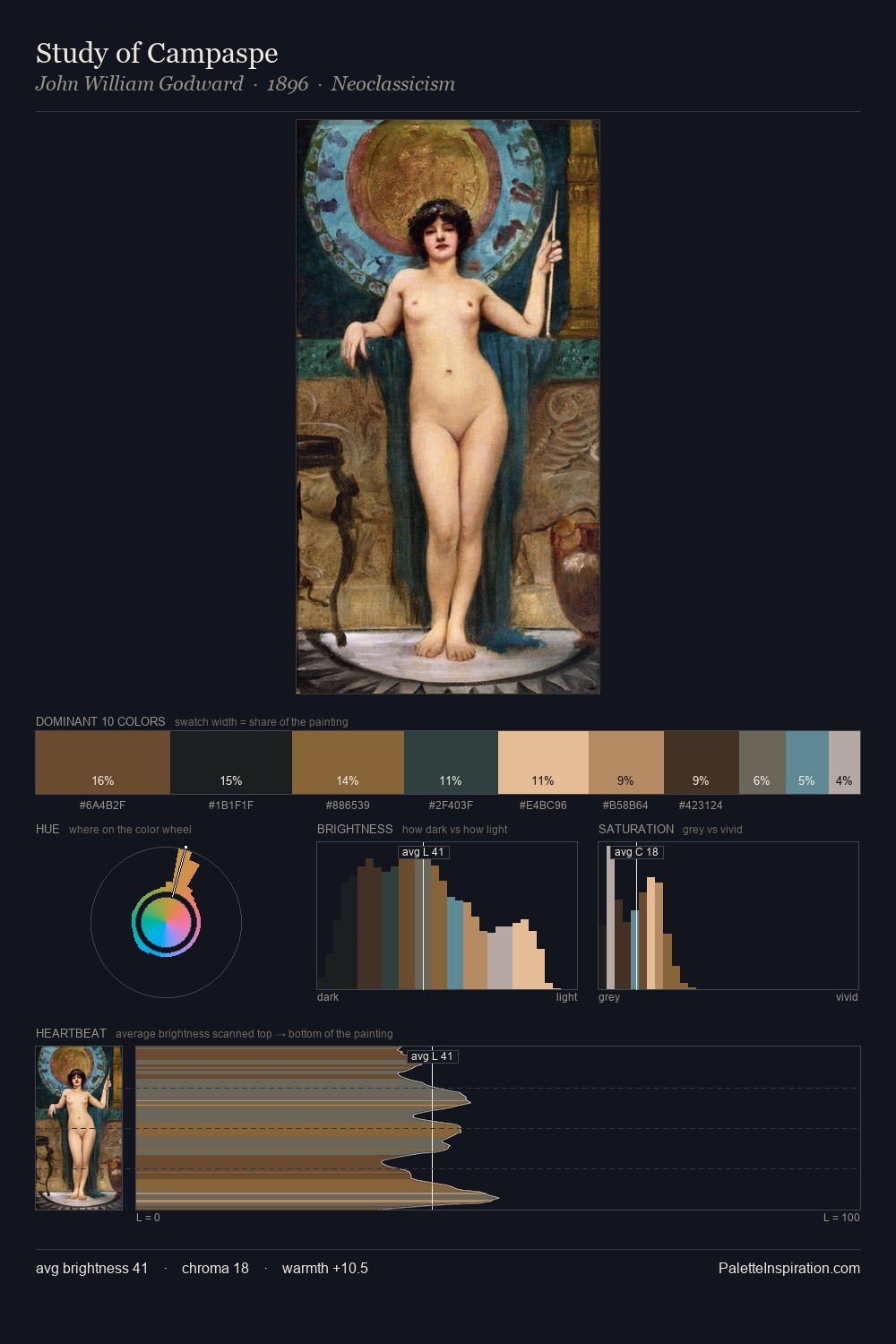This screenshot has width=896, height=1344.
Task: Click the year 1896 in subtitle
Action: (x=288, y=84)
